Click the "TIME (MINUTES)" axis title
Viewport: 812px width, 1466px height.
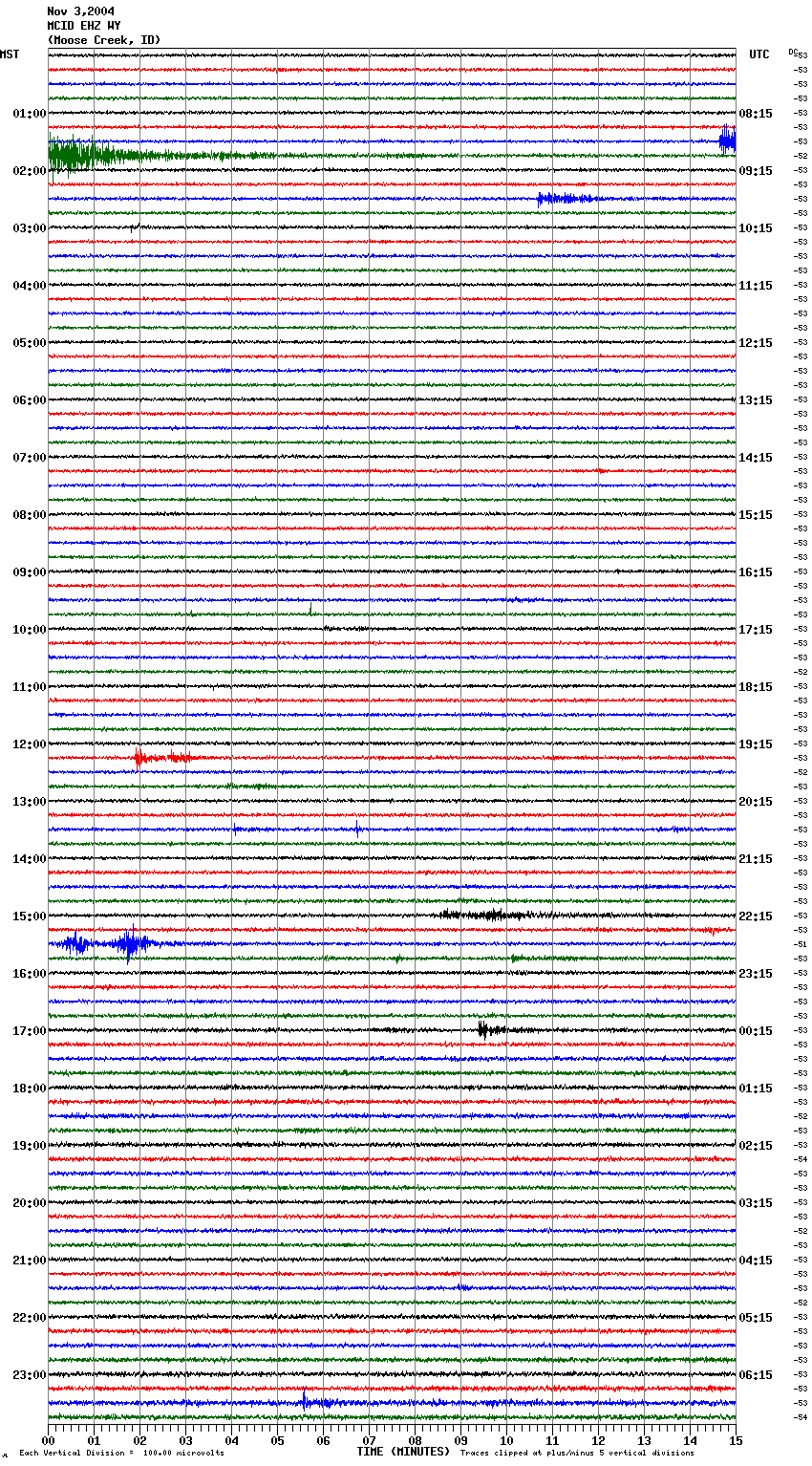403,1452
